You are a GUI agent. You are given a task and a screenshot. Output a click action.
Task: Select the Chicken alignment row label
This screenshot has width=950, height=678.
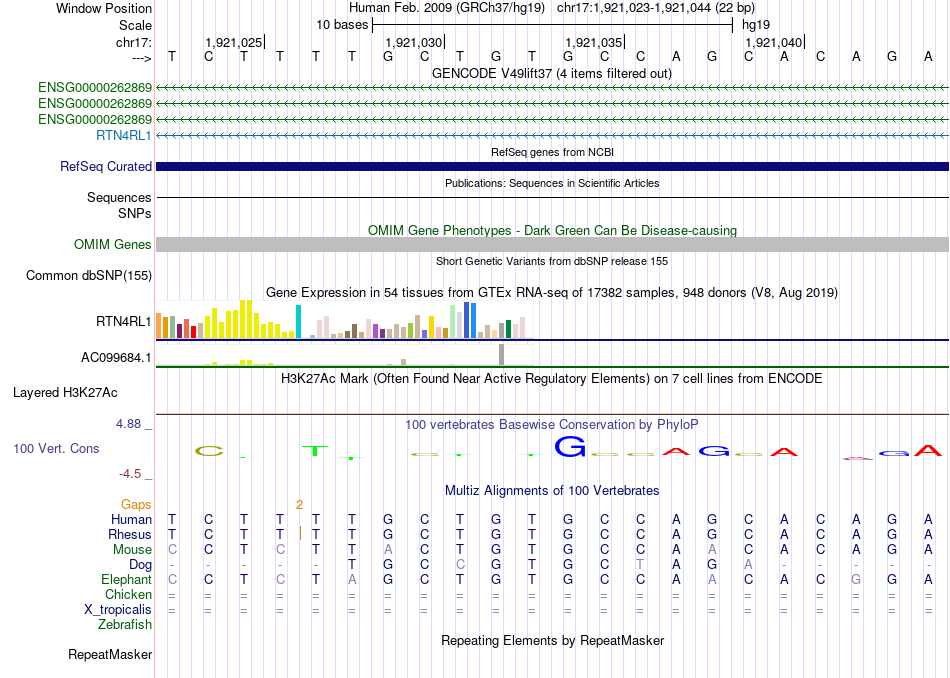tap(128, 594)
